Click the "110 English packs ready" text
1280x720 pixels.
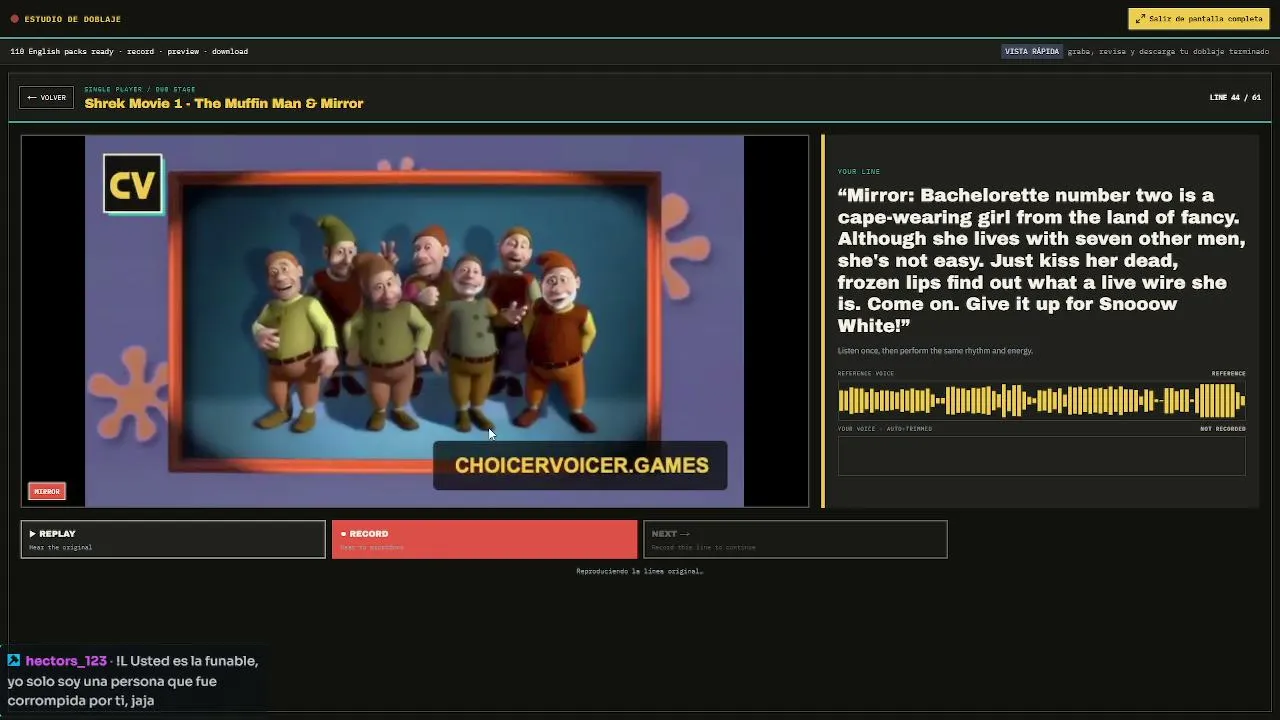(x=62, y=51)
